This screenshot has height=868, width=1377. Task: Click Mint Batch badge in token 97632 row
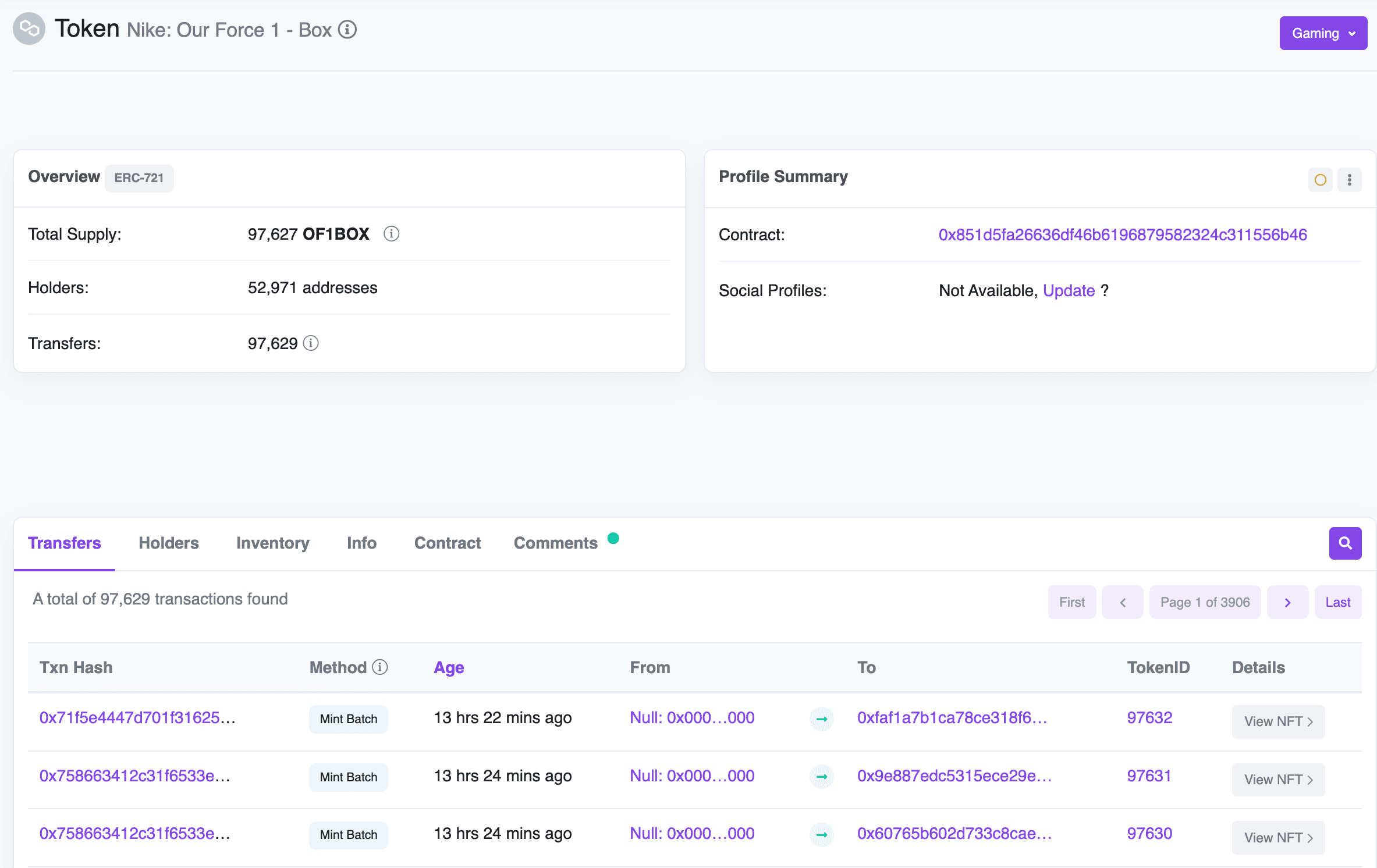[x=349, y=719]
